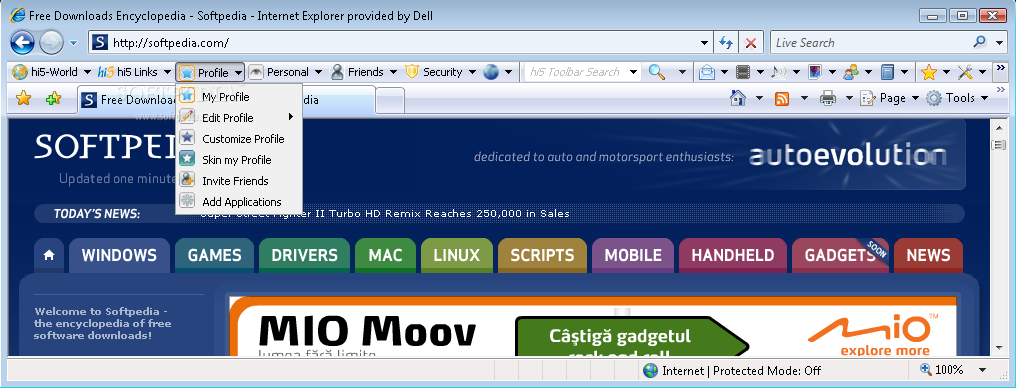The height and width of the screenshot is (388, 1016).
Task: Open Live Search options dropdown arrow
Action: coord(999,43)
